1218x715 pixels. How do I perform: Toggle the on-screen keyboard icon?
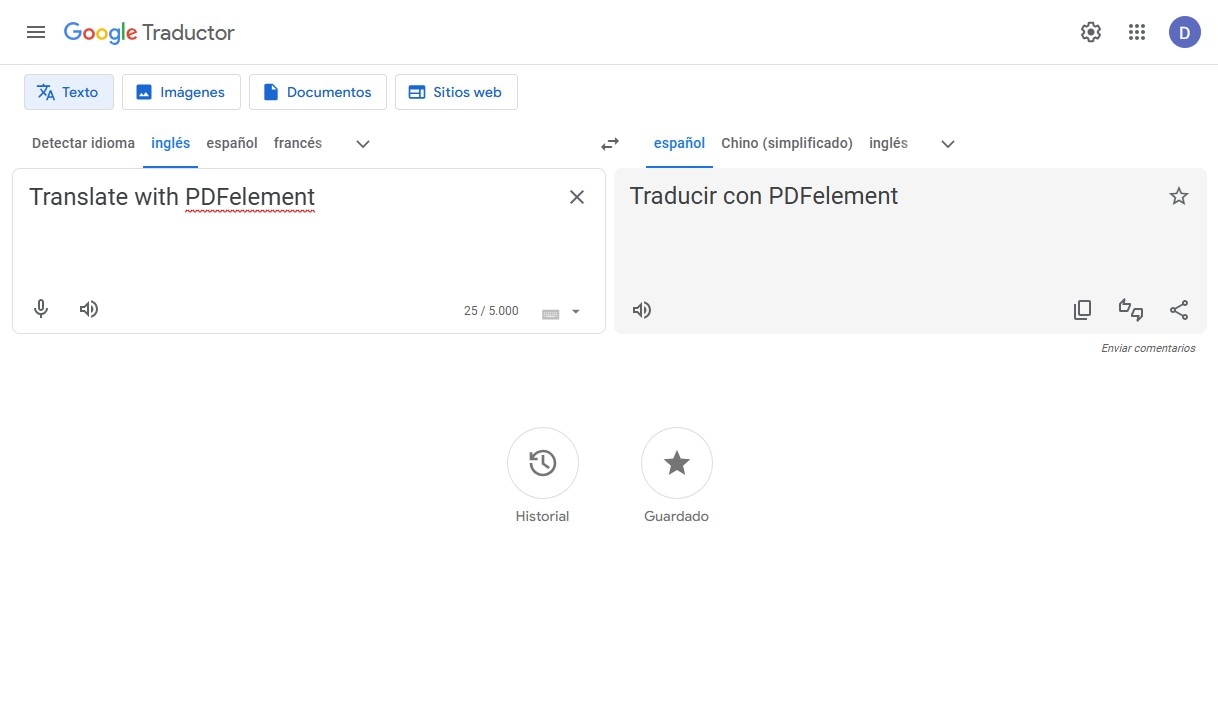point(550,313)
